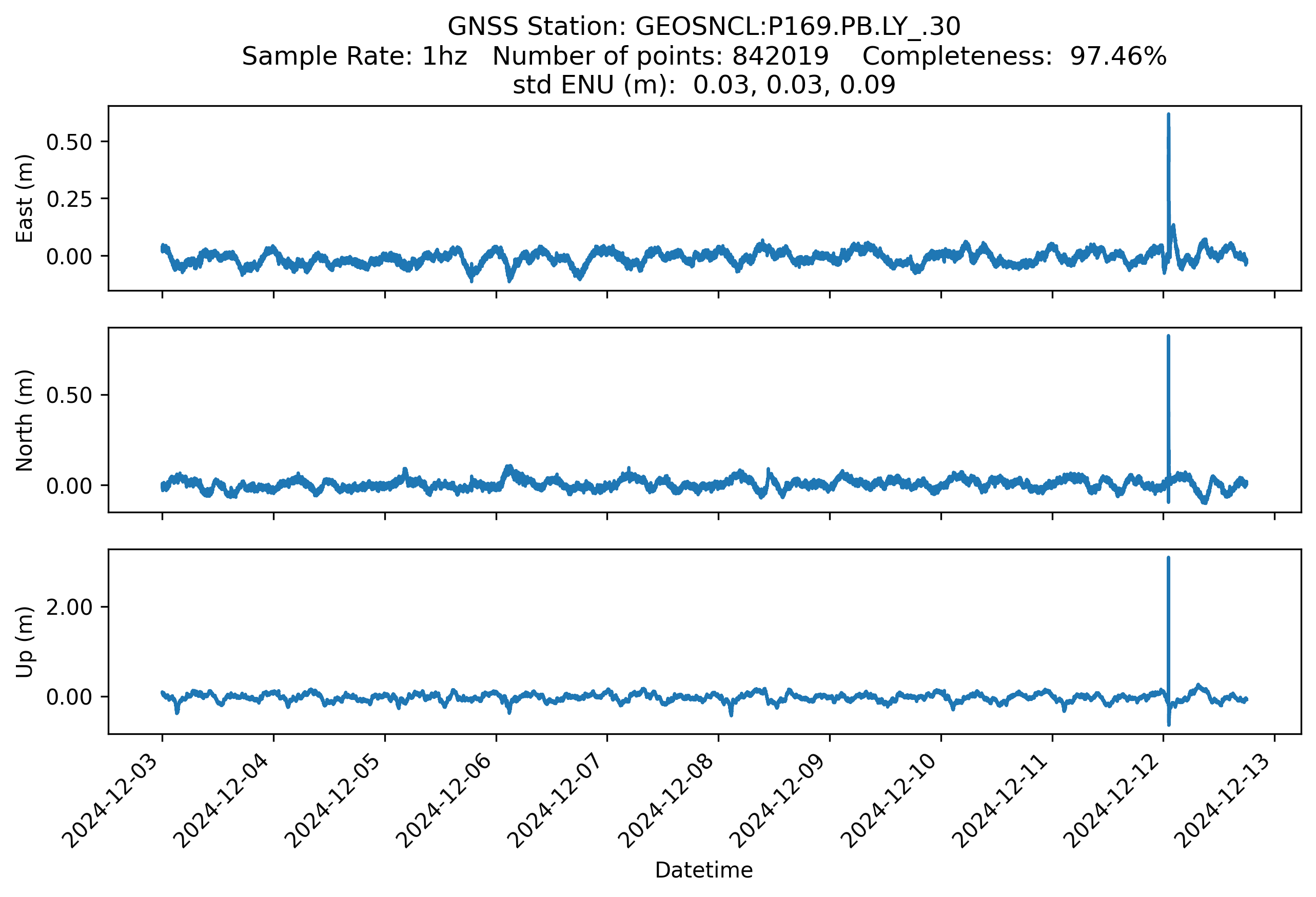
Task: Click the Sample Rate 1hz text
Action: coord(355,56)
